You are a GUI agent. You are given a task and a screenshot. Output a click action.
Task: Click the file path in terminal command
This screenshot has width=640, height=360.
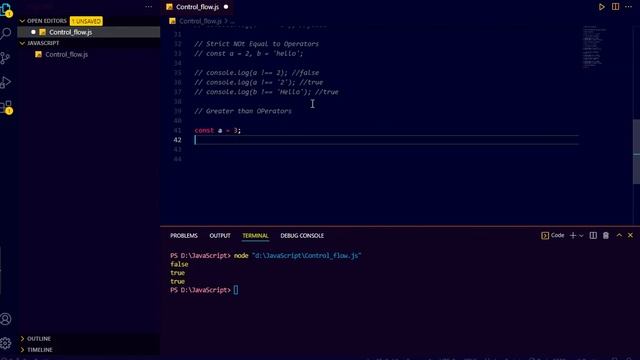pyautogui.click(x=307, y=256)
